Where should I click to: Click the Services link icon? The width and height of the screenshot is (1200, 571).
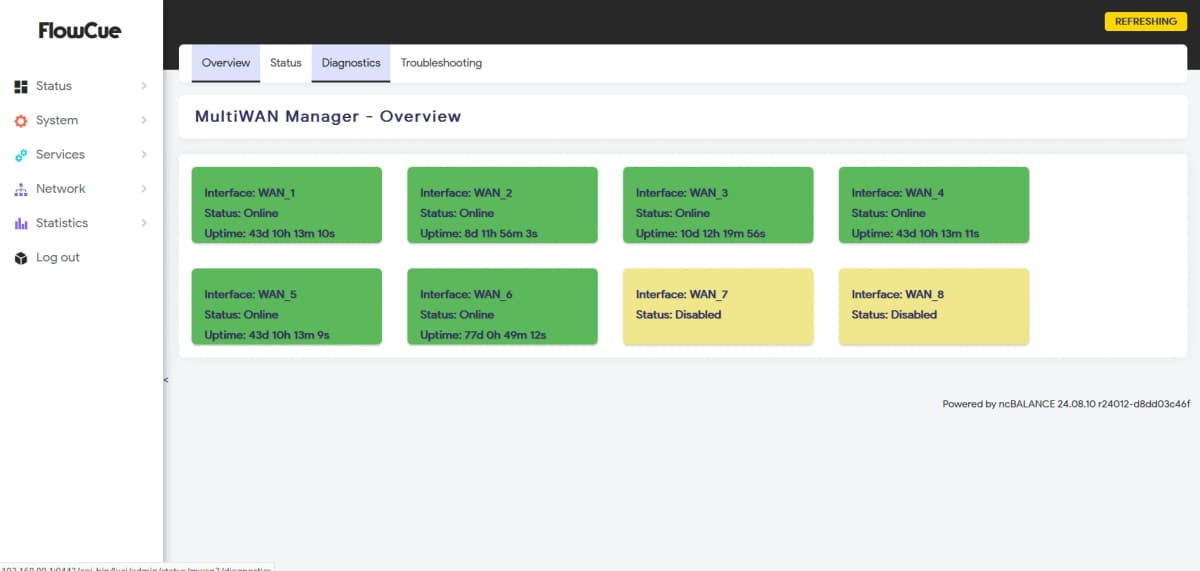20,155
